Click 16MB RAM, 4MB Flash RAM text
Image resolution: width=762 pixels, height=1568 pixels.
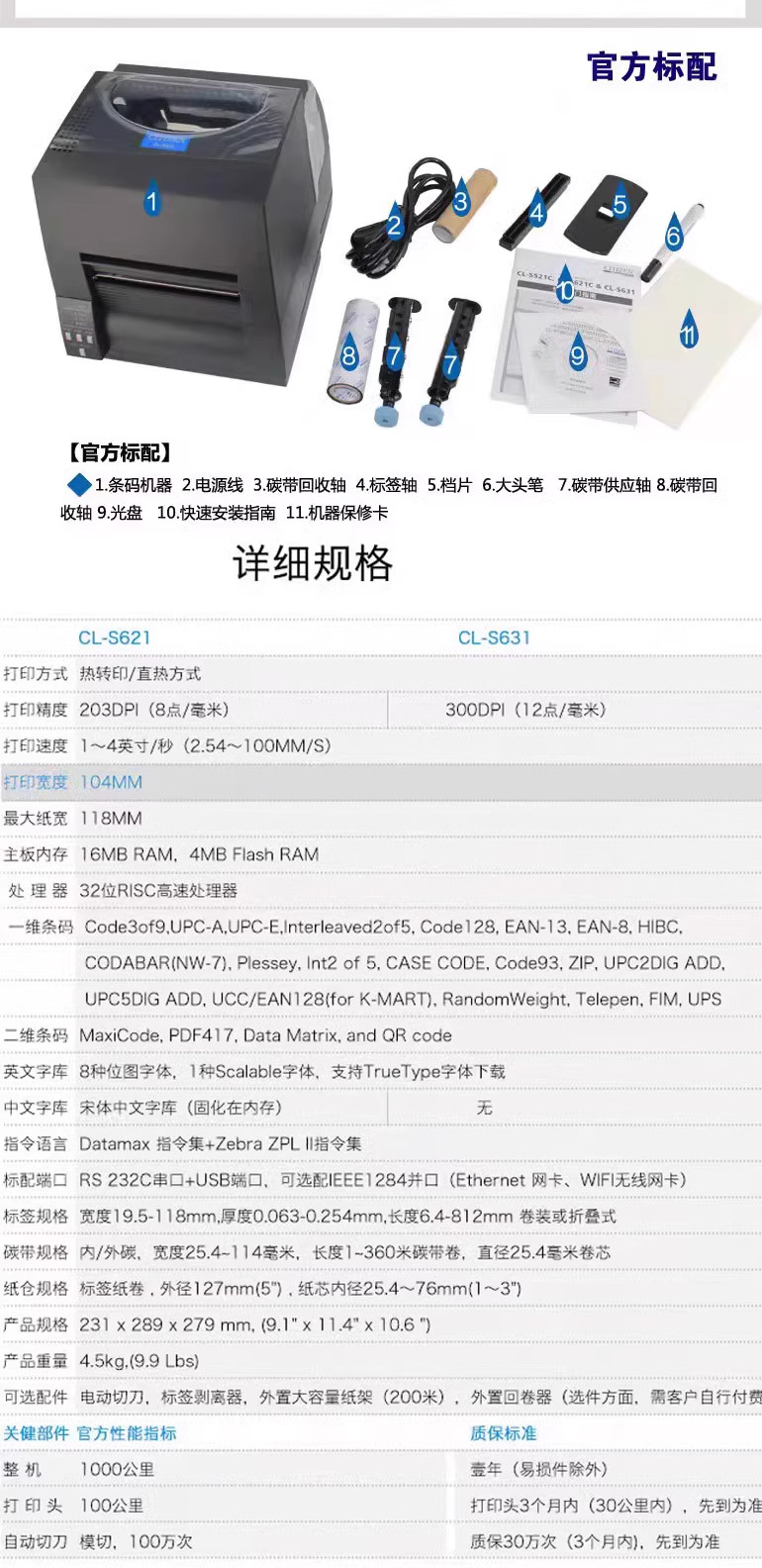[199, 854]
